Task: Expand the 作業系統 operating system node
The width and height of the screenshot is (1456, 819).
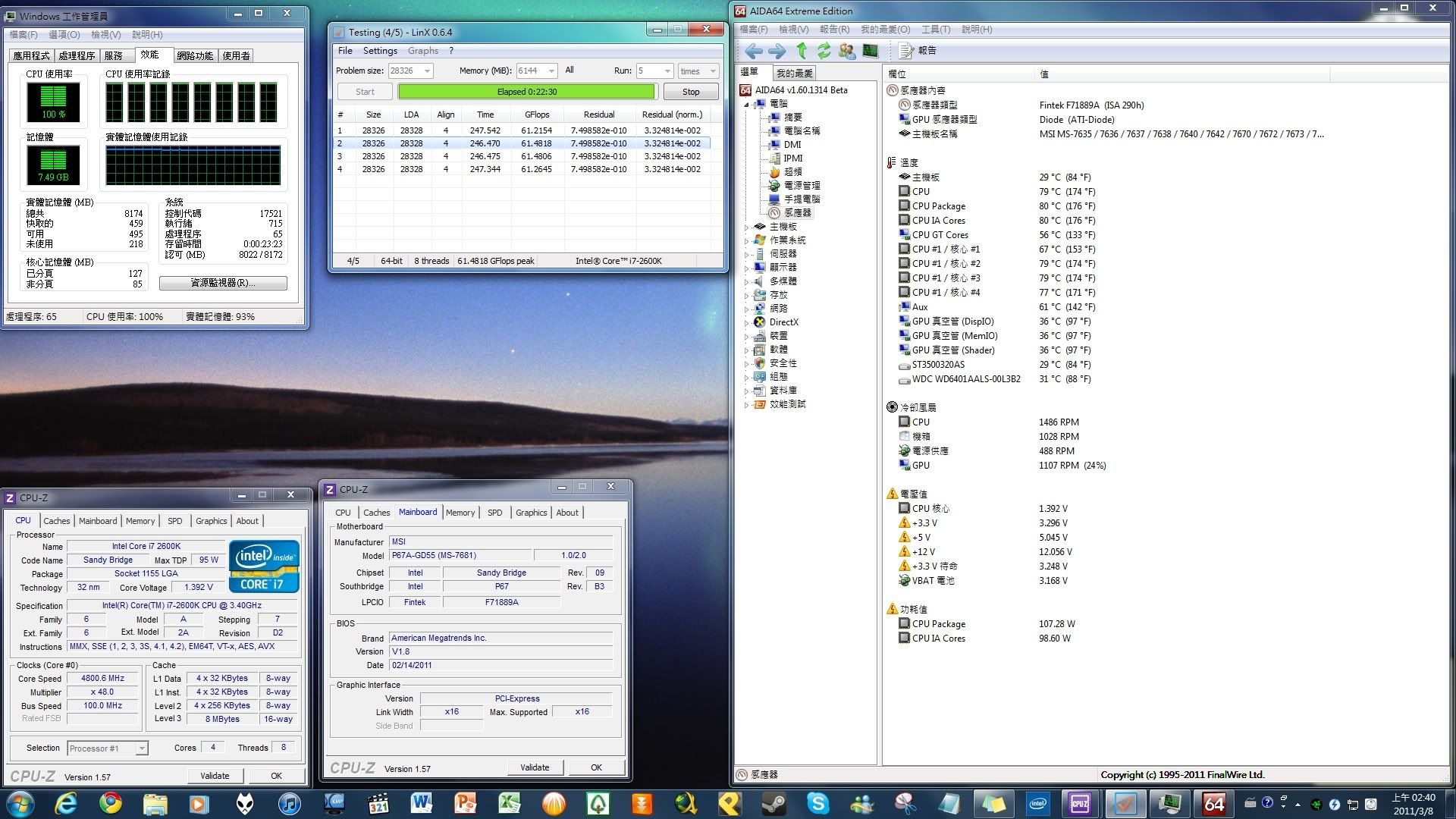Action: (x=746, y=240)
